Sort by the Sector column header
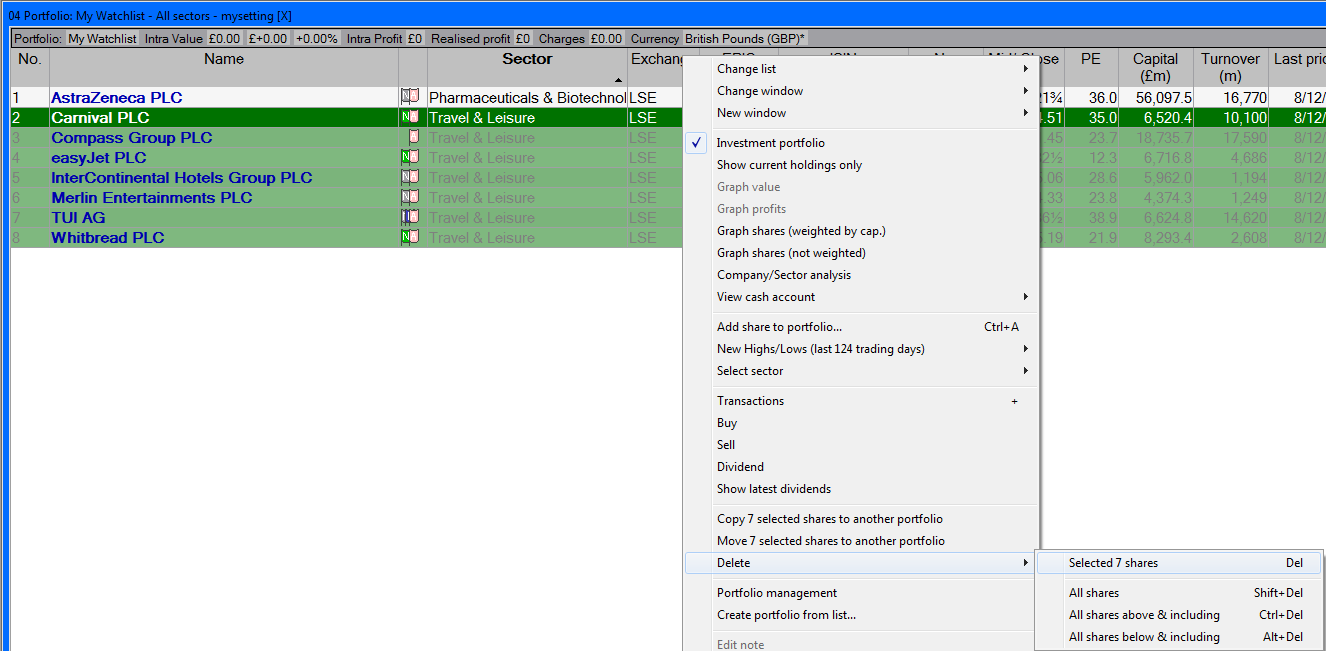Viewport: 1326px width, 651px height. click(x=527, y=60)
